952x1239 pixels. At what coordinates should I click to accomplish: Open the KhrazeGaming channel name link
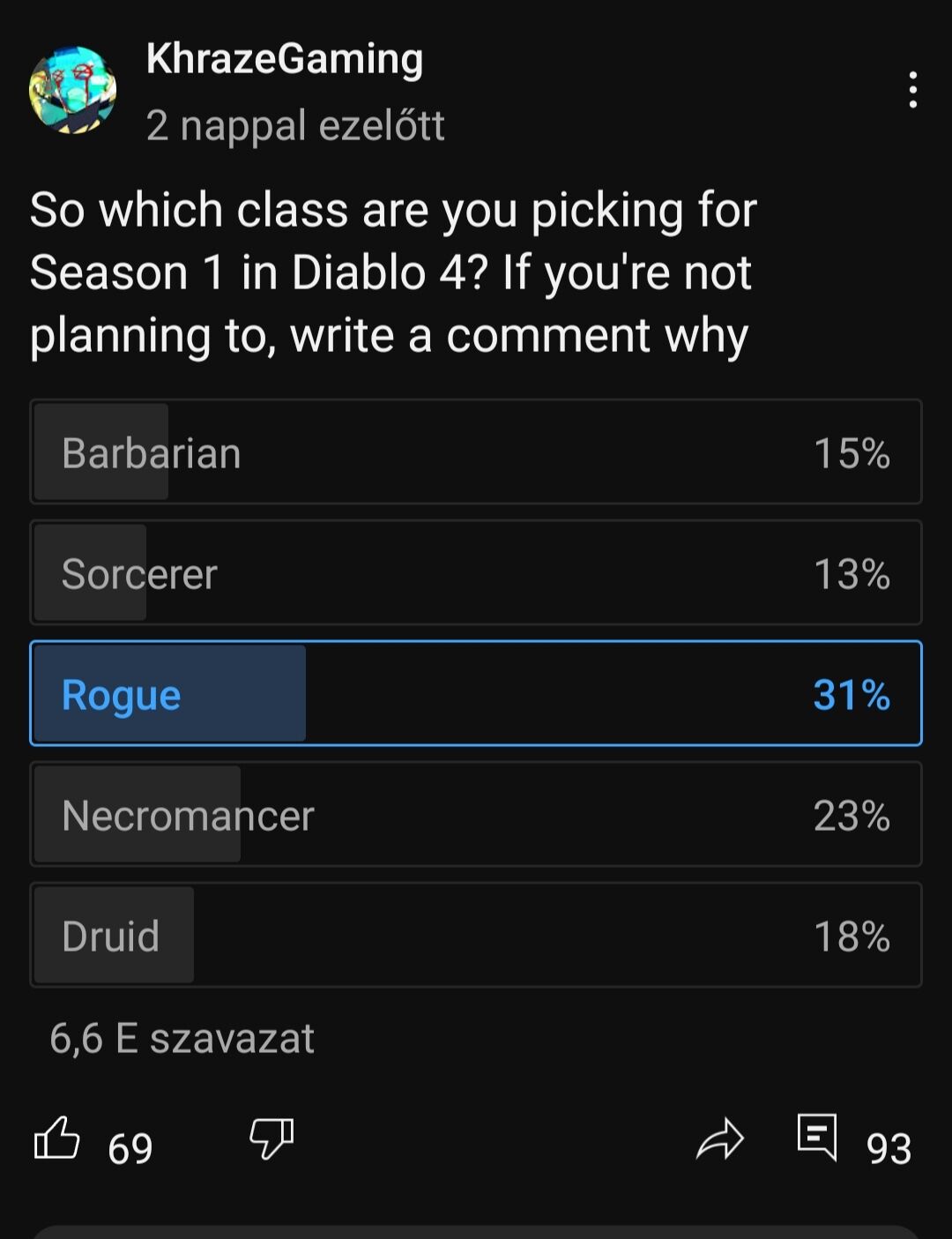pyautogui.click(x=285, y=59)
